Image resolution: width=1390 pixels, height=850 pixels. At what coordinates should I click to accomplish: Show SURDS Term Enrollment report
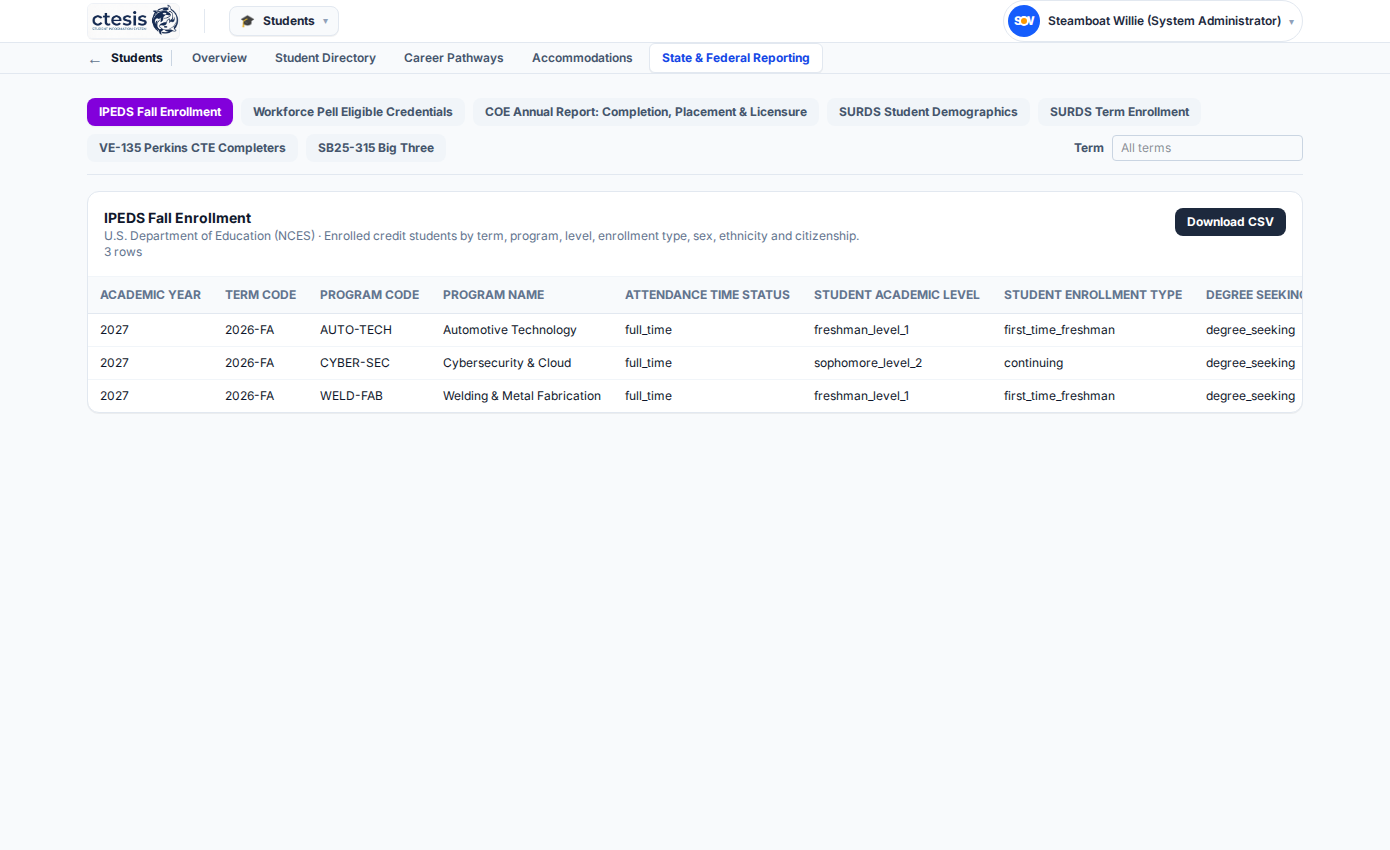tap(1119, 112)
